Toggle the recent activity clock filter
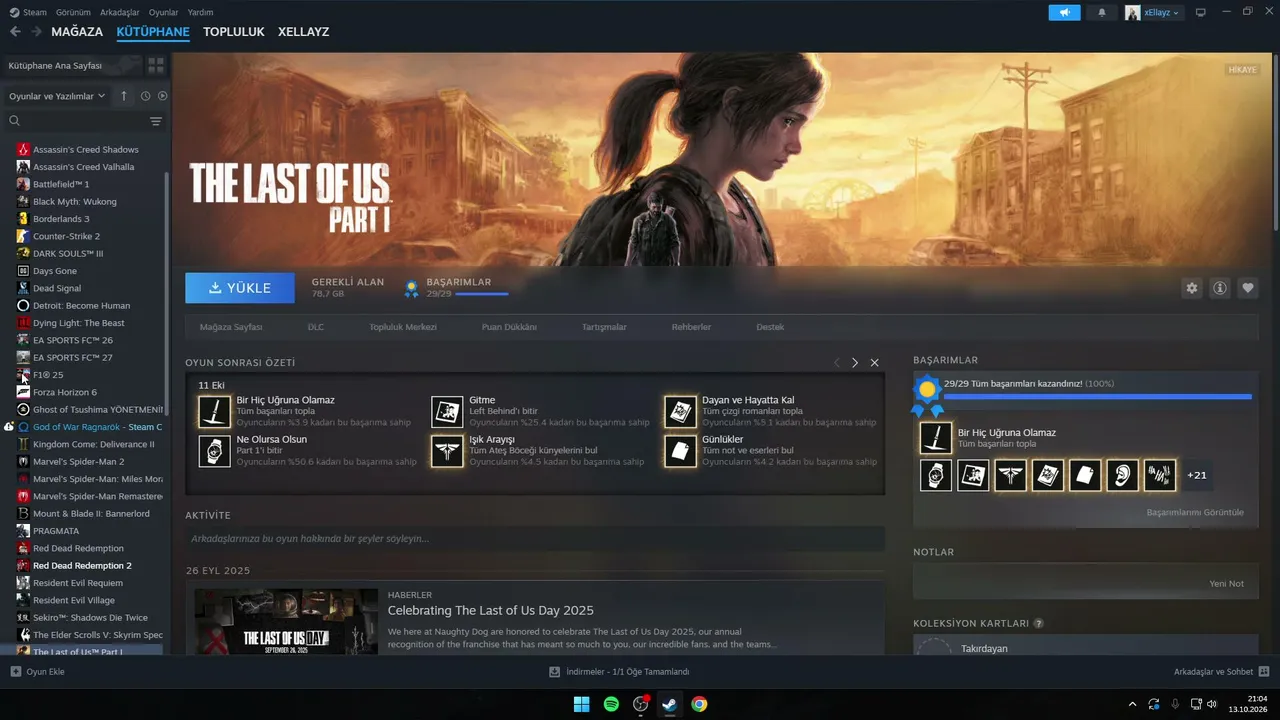This screenshot has height=720, width=1280. click(145, 96)
